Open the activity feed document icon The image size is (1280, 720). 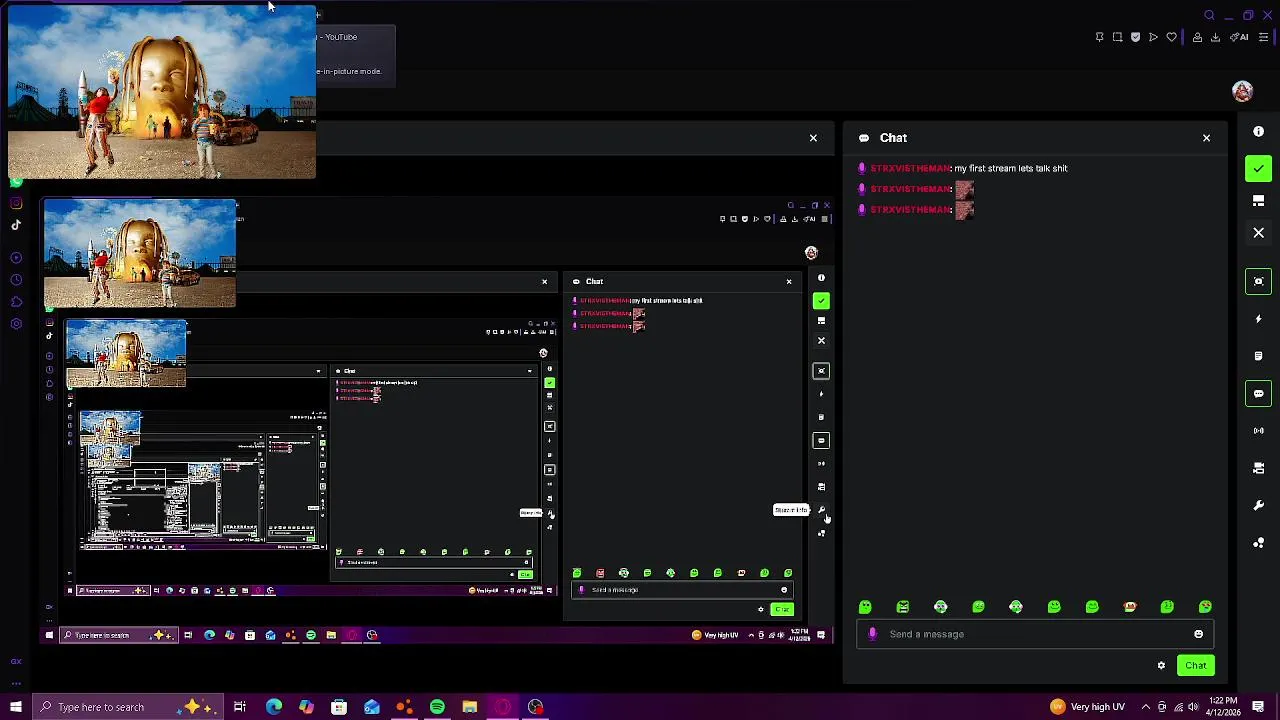(x=1258, y=356)
